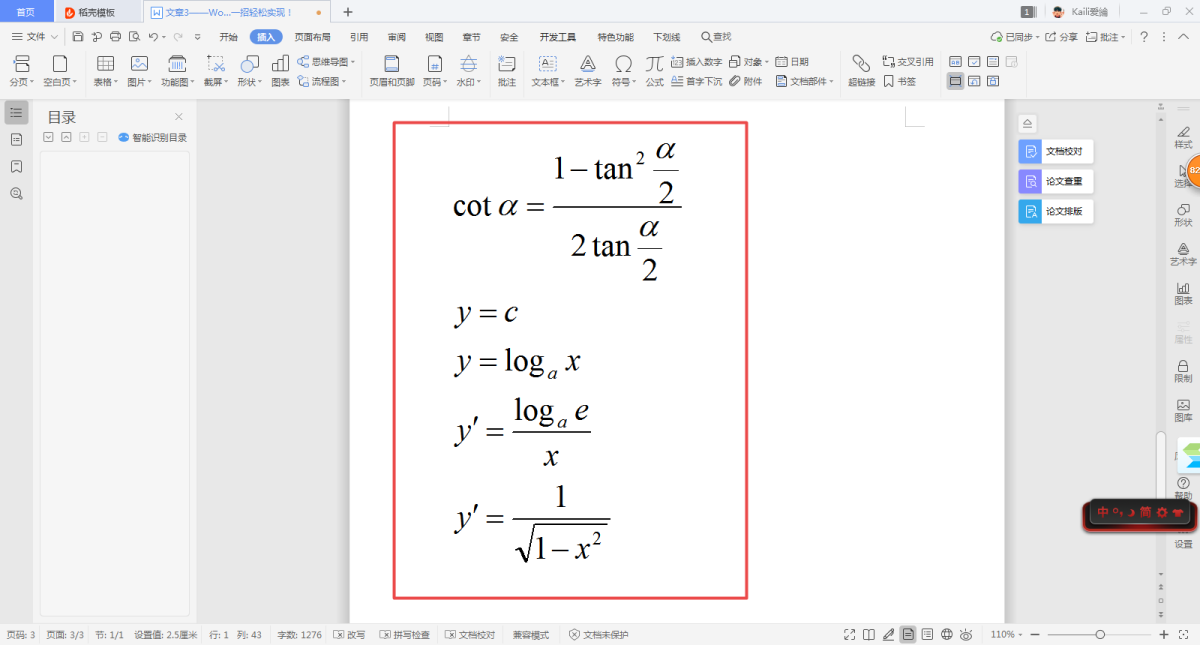
Task: Insert a formula using the 公式 icon
Action: (654, 70)
